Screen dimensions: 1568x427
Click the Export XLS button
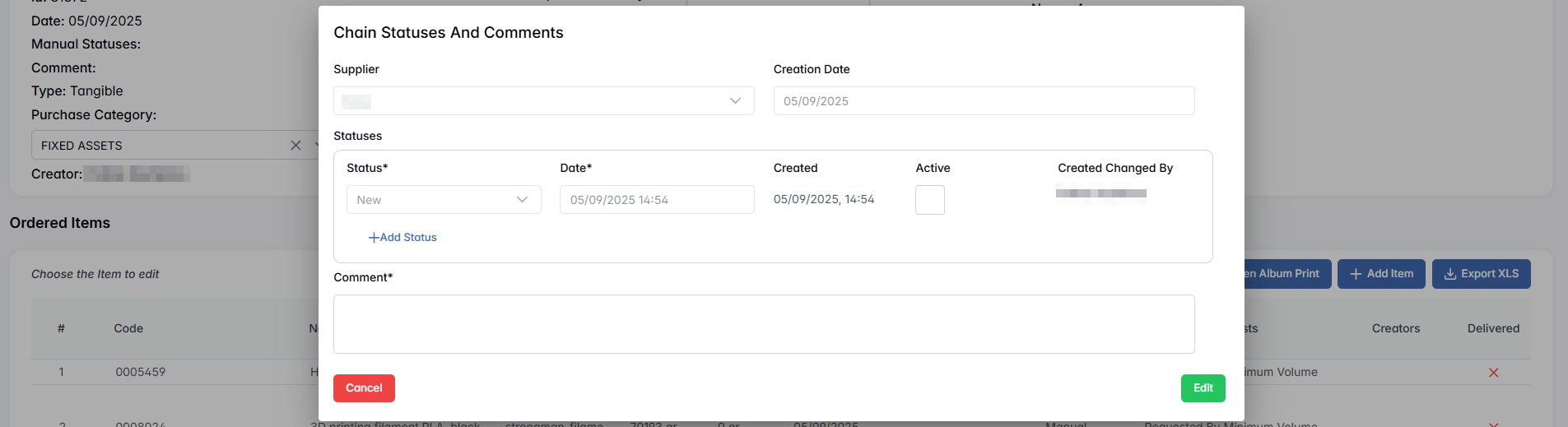click(1481, 274)
